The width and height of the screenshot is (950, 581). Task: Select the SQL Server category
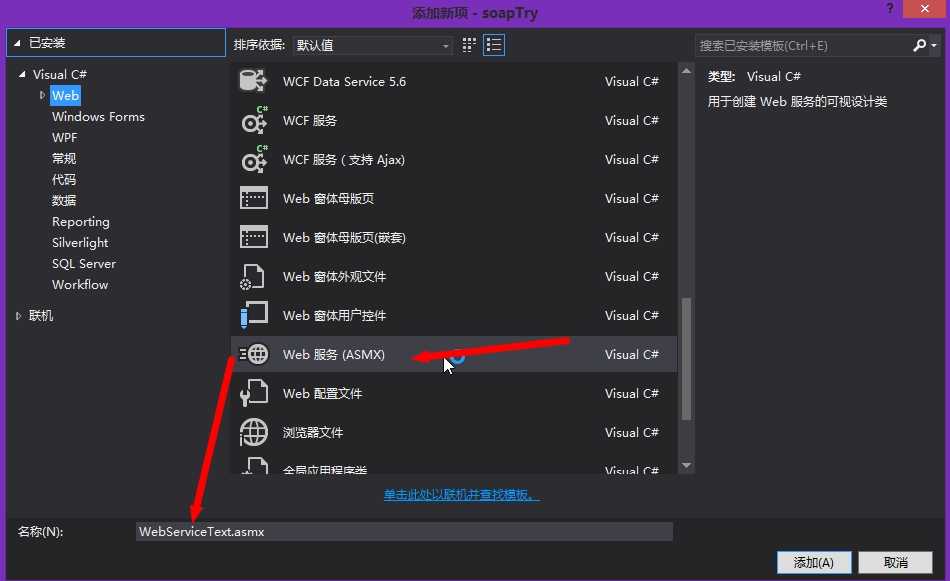pos(84,264)
